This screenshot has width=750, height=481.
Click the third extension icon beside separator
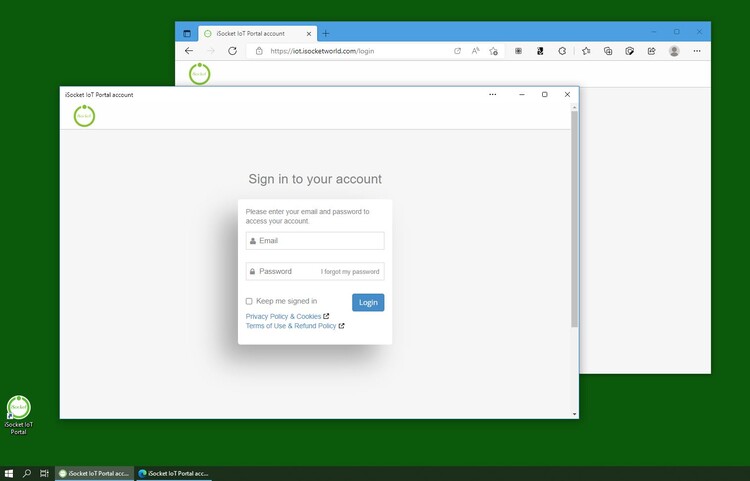562,51
